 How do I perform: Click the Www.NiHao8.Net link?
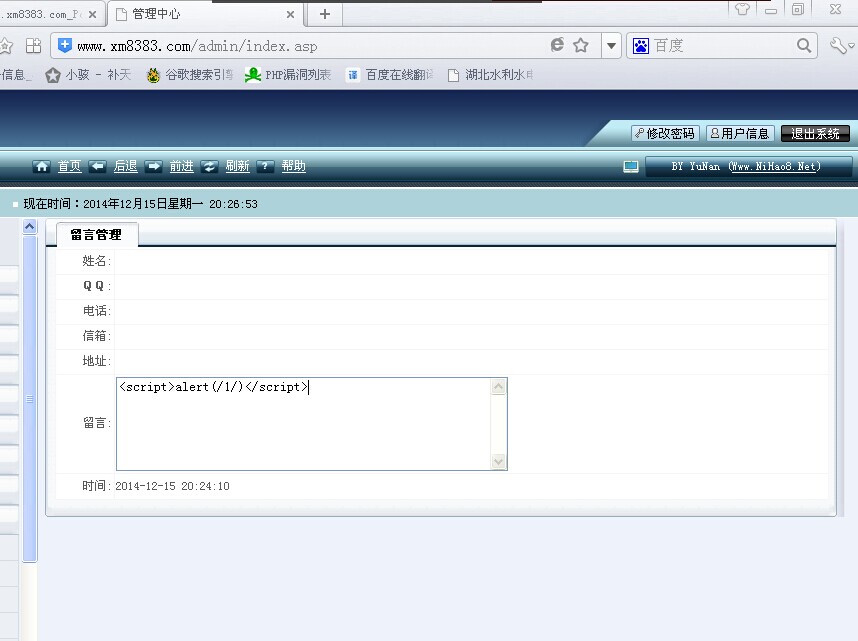[774, 166]
